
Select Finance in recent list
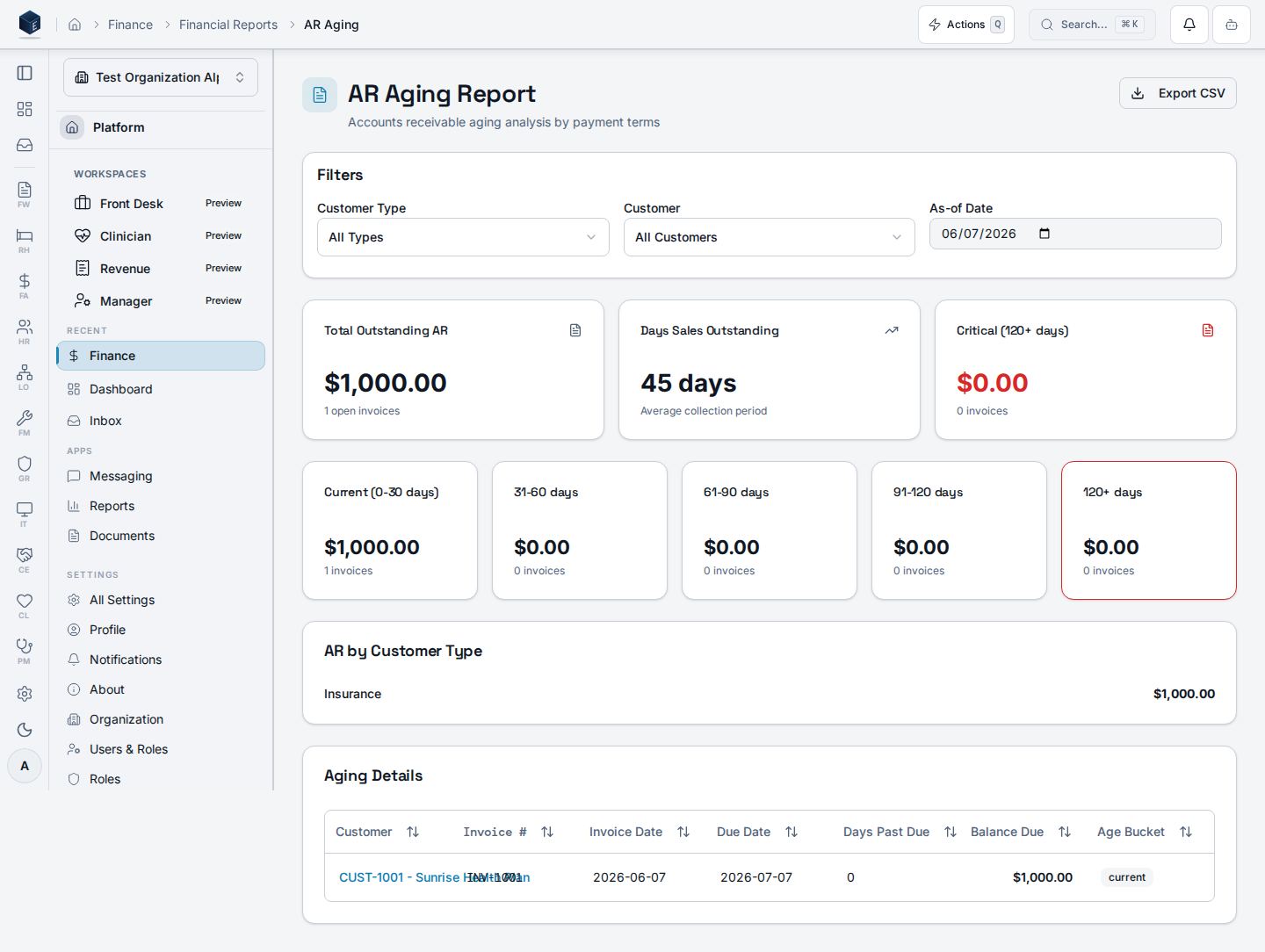point(161,356)
